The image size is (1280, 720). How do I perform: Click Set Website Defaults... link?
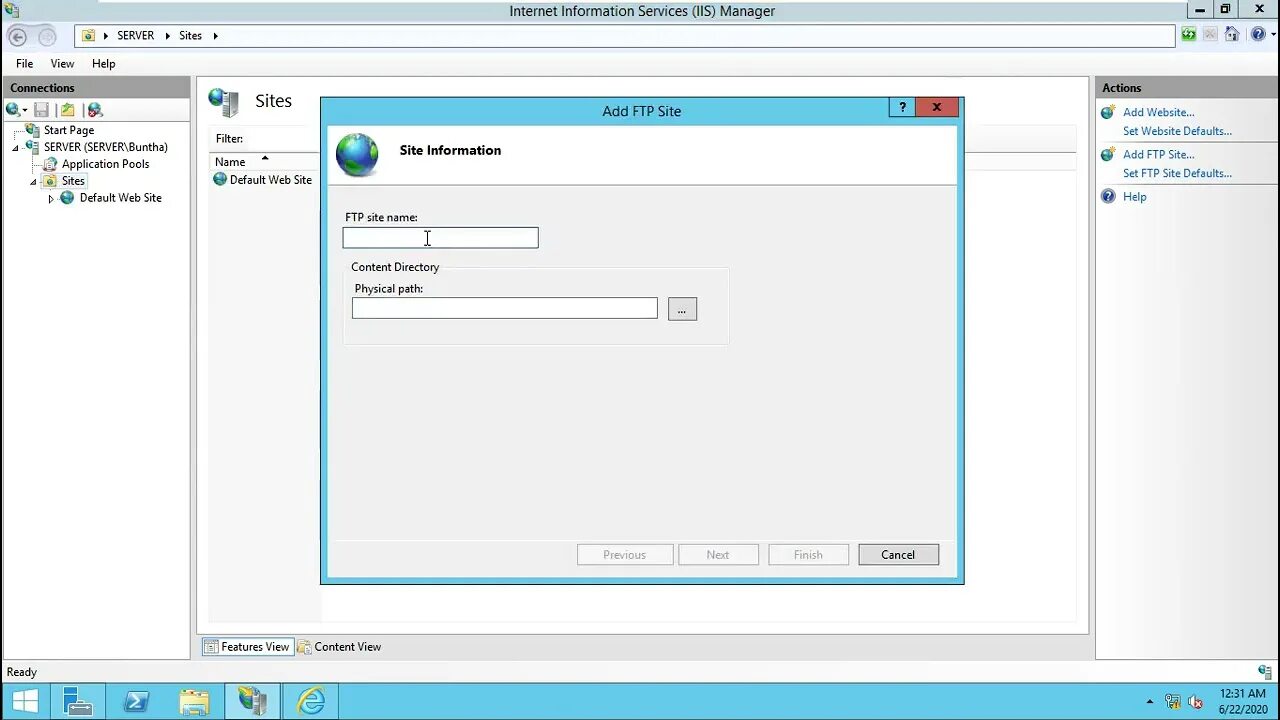click(1177, 131)
